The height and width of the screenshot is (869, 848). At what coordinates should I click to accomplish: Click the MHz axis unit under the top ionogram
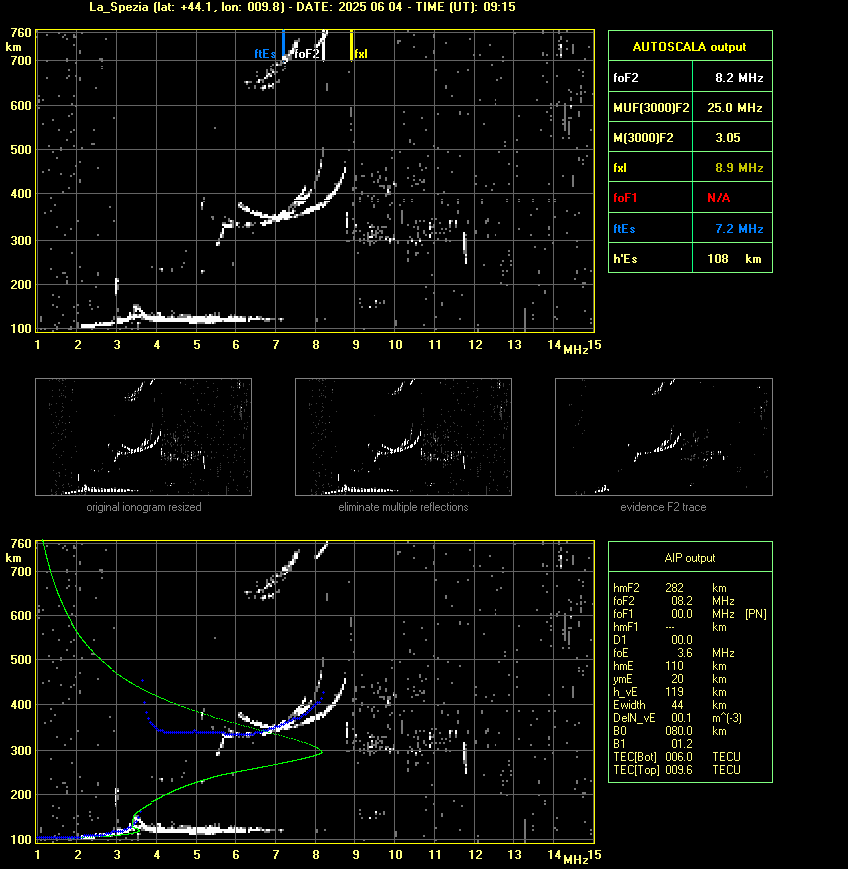pyautogui.click(x=575, y=350)
